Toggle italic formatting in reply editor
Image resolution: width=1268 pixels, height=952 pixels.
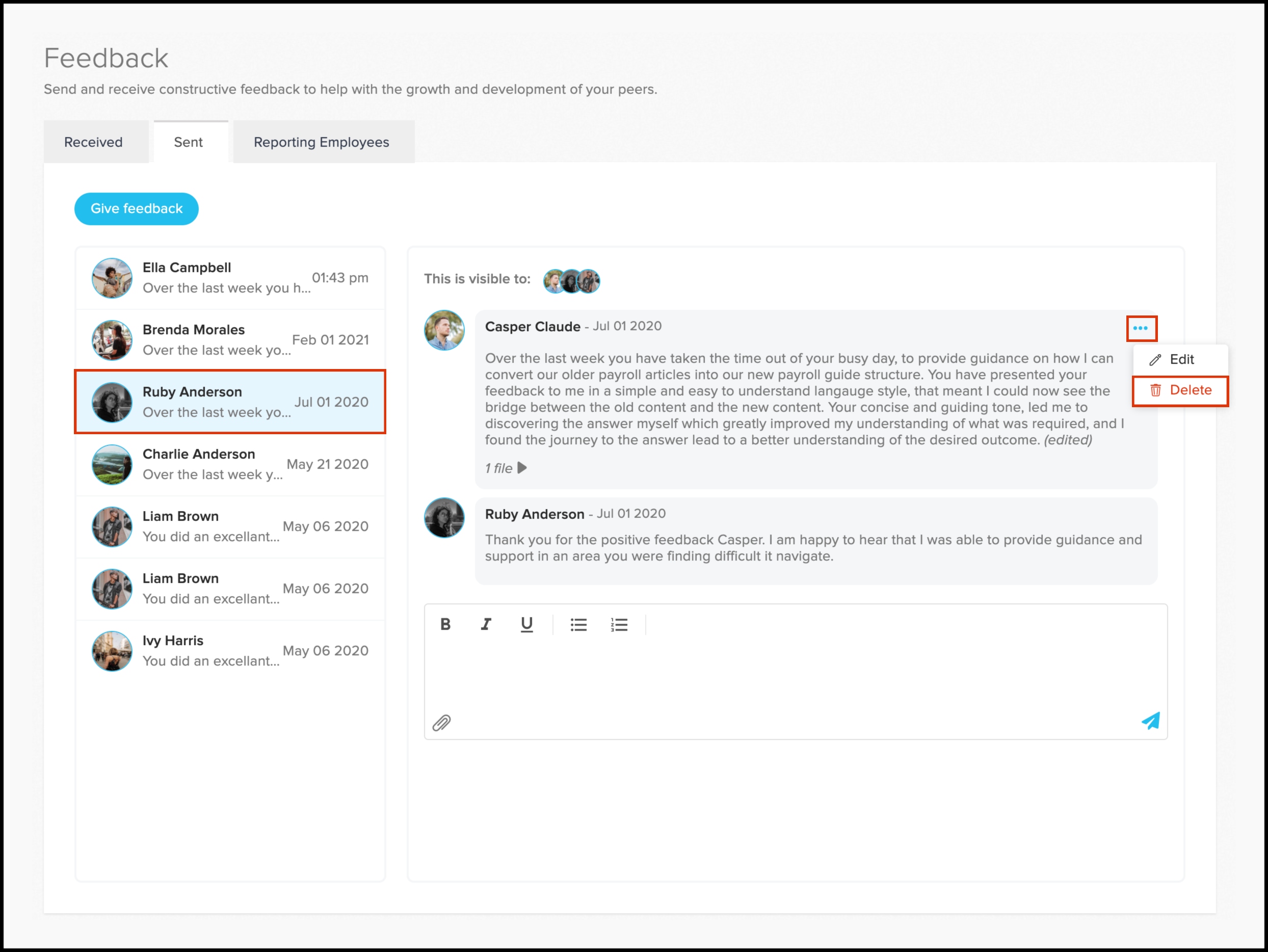click(486, 624)
